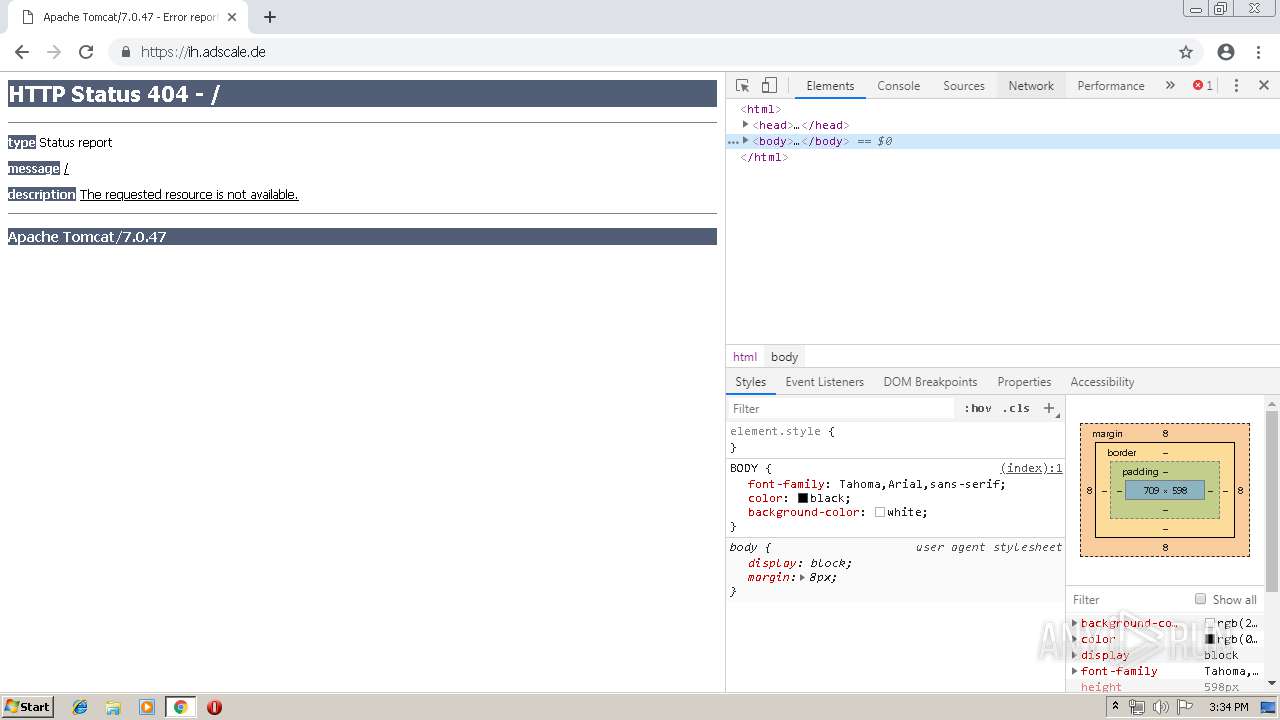Show more DevTools tabs chevron
Image resolution: width=1280 pixels, height=720 pixels.
(x=1170, y=86)
